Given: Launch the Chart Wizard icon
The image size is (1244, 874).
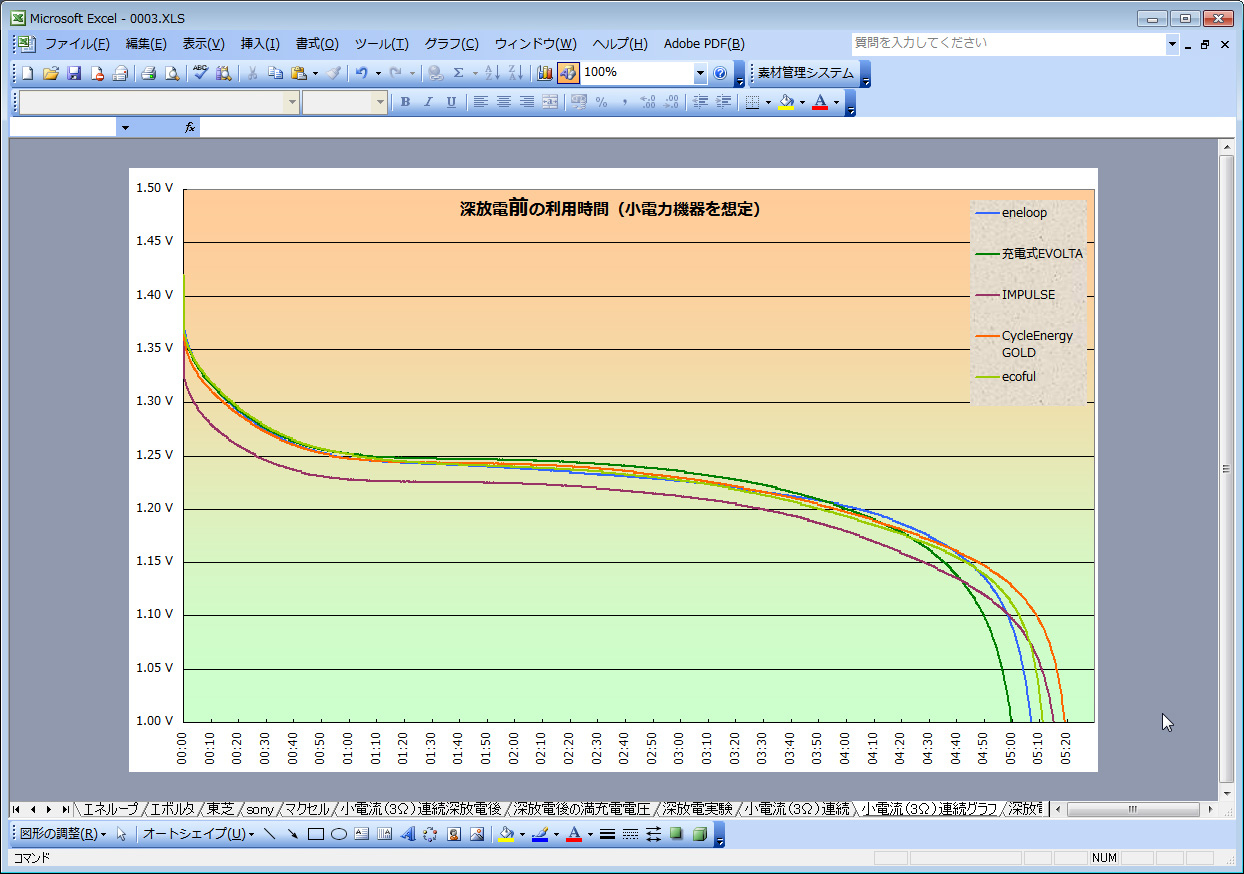Looking at the screenshot, I should [544, 73].
